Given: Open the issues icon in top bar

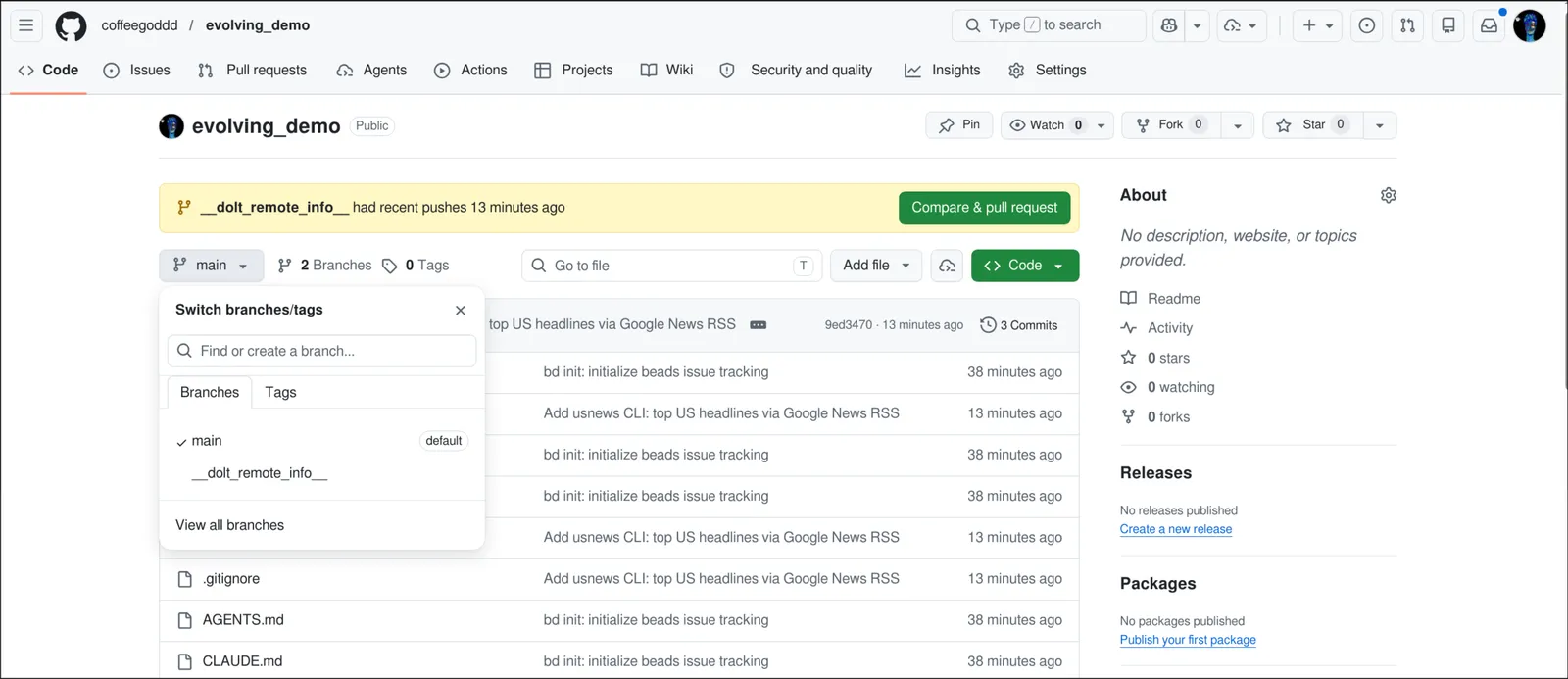Looking at the screenshot, I should click(x=1366, y=25).
